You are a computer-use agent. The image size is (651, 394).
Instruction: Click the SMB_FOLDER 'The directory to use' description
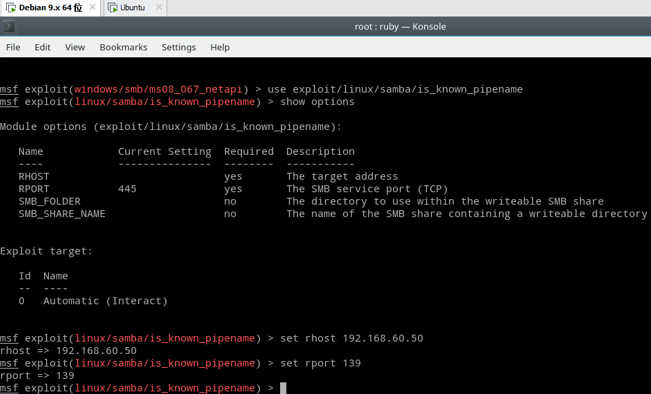point(445,201)
